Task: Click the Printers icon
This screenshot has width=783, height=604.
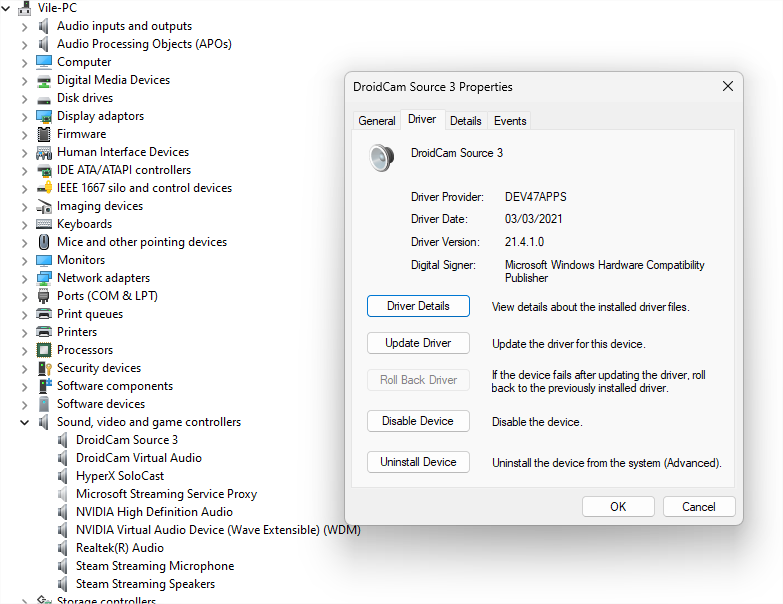Action: (44, 332)
